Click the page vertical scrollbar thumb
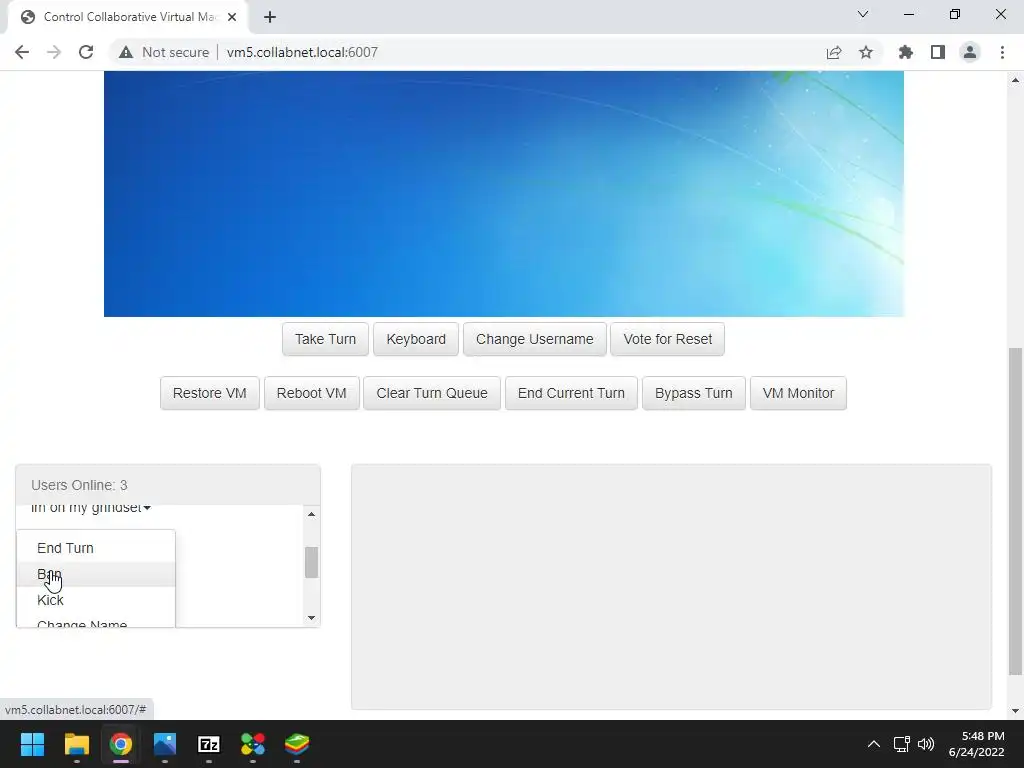The image size is (1024, 768). point(1015,511)
